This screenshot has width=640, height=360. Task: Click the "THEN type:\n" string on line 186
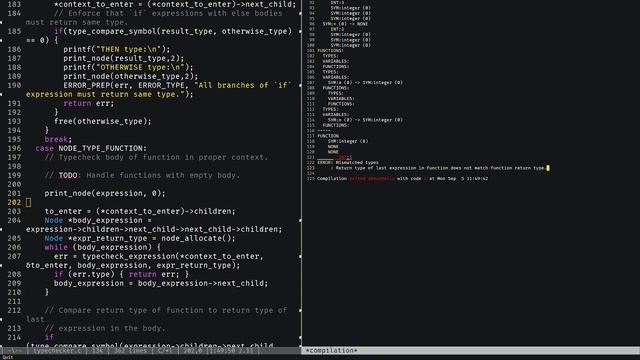[130, 49]
